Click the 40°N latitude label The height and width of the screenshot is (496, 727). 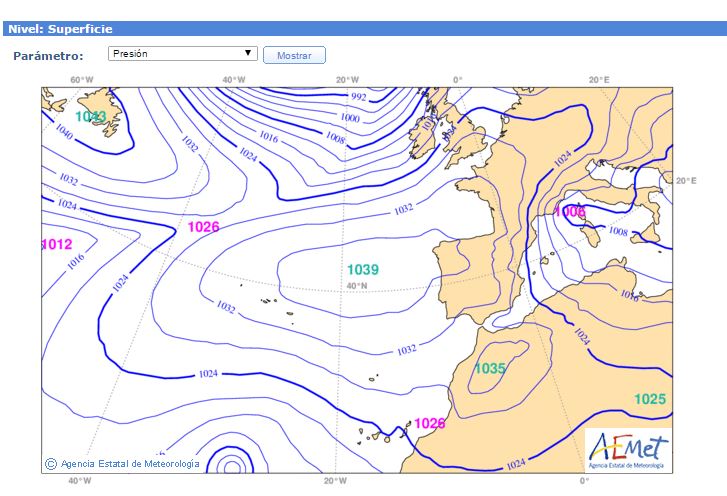tap(357, 286)
